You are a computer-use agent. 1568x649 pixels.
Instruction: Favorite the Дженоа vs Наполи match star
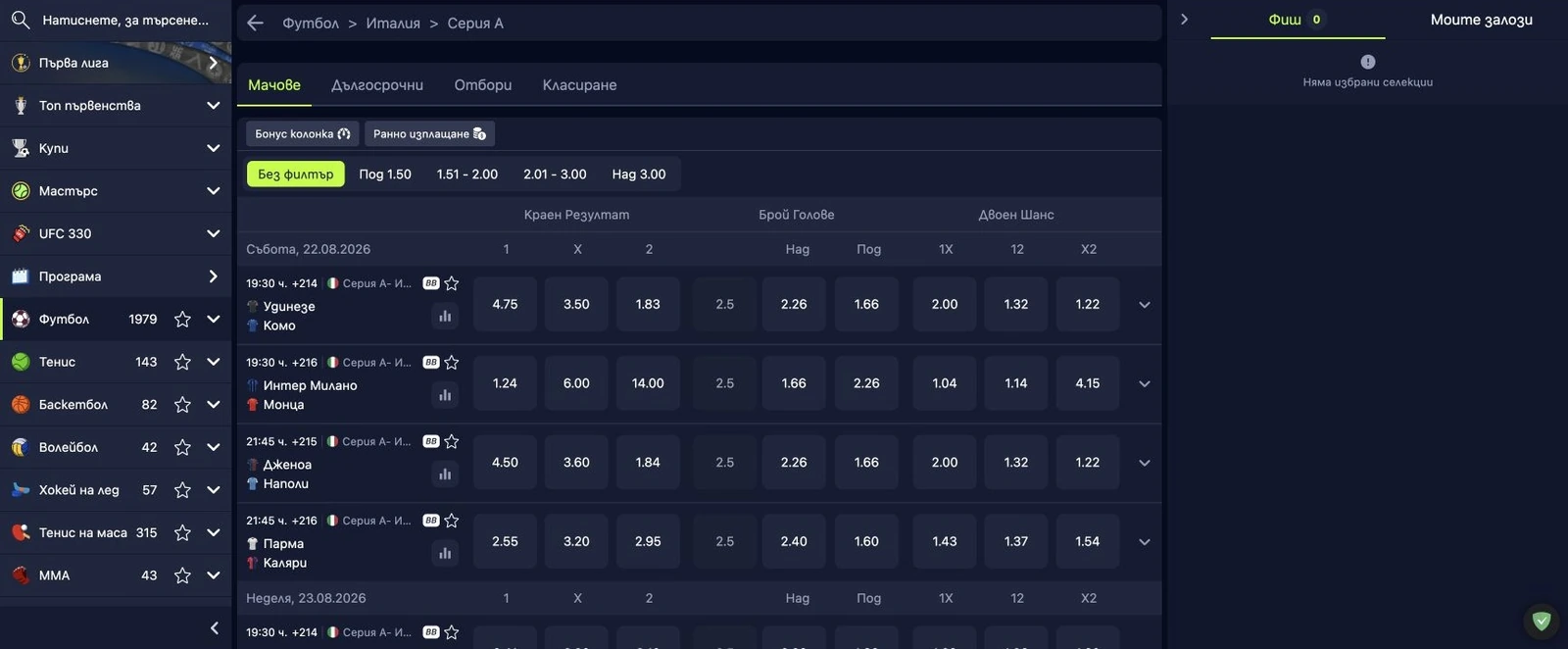[452, 441]
